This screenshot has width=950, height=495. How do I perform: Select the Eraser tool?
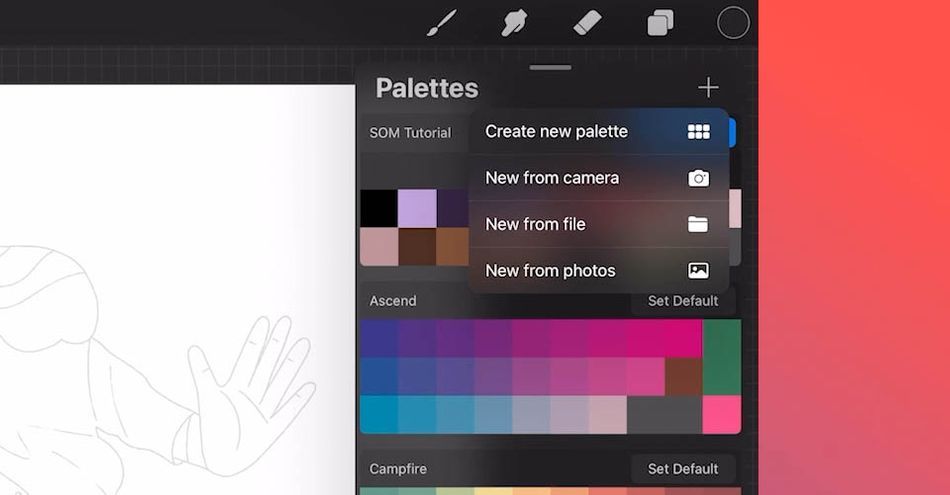(x=587, y=24)
